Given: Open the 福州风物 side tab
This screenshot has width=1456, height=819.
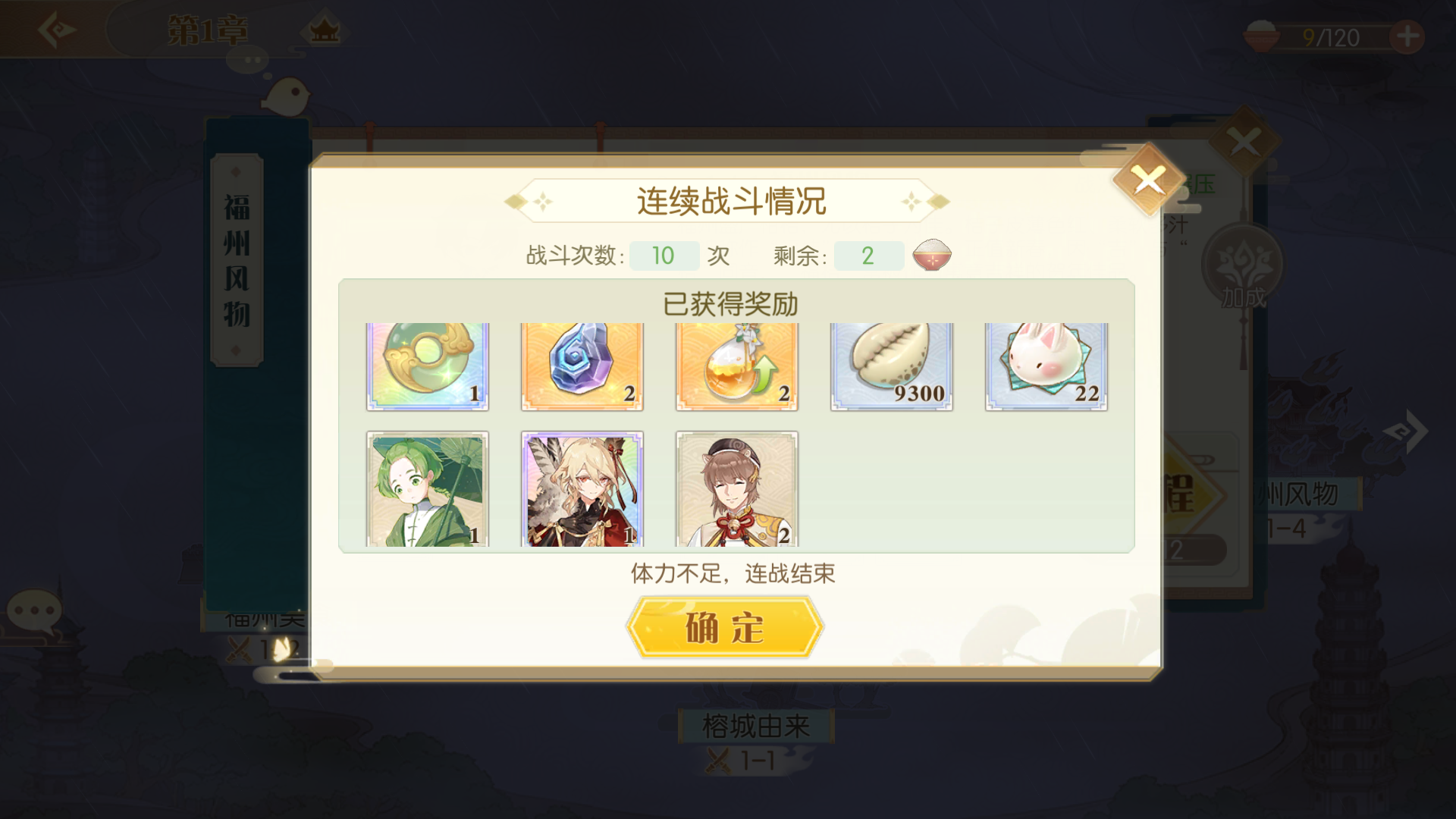Looking at the screenshot, I should [237, 260].
